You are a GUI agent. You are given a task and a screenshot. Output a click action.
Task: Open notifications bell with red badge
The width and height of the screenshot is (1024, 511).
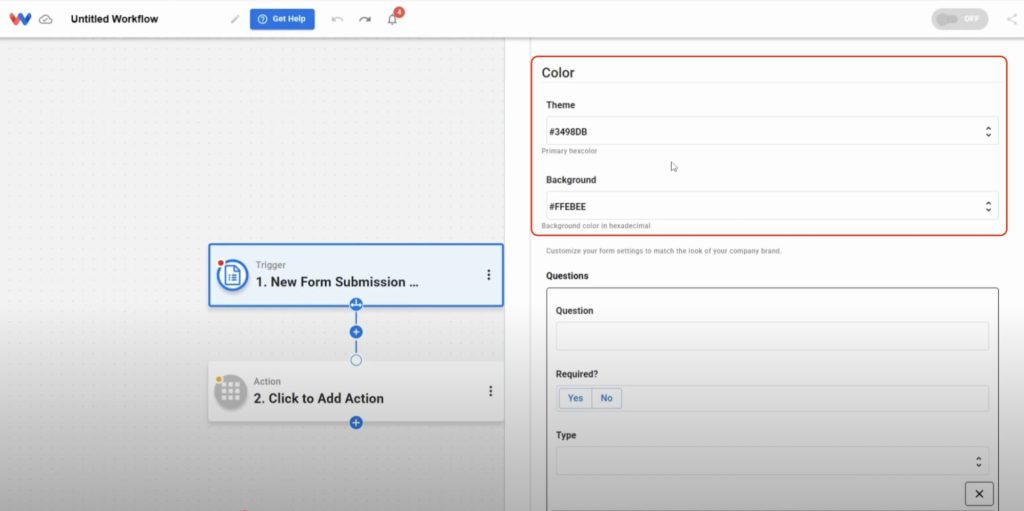(393, 18)
